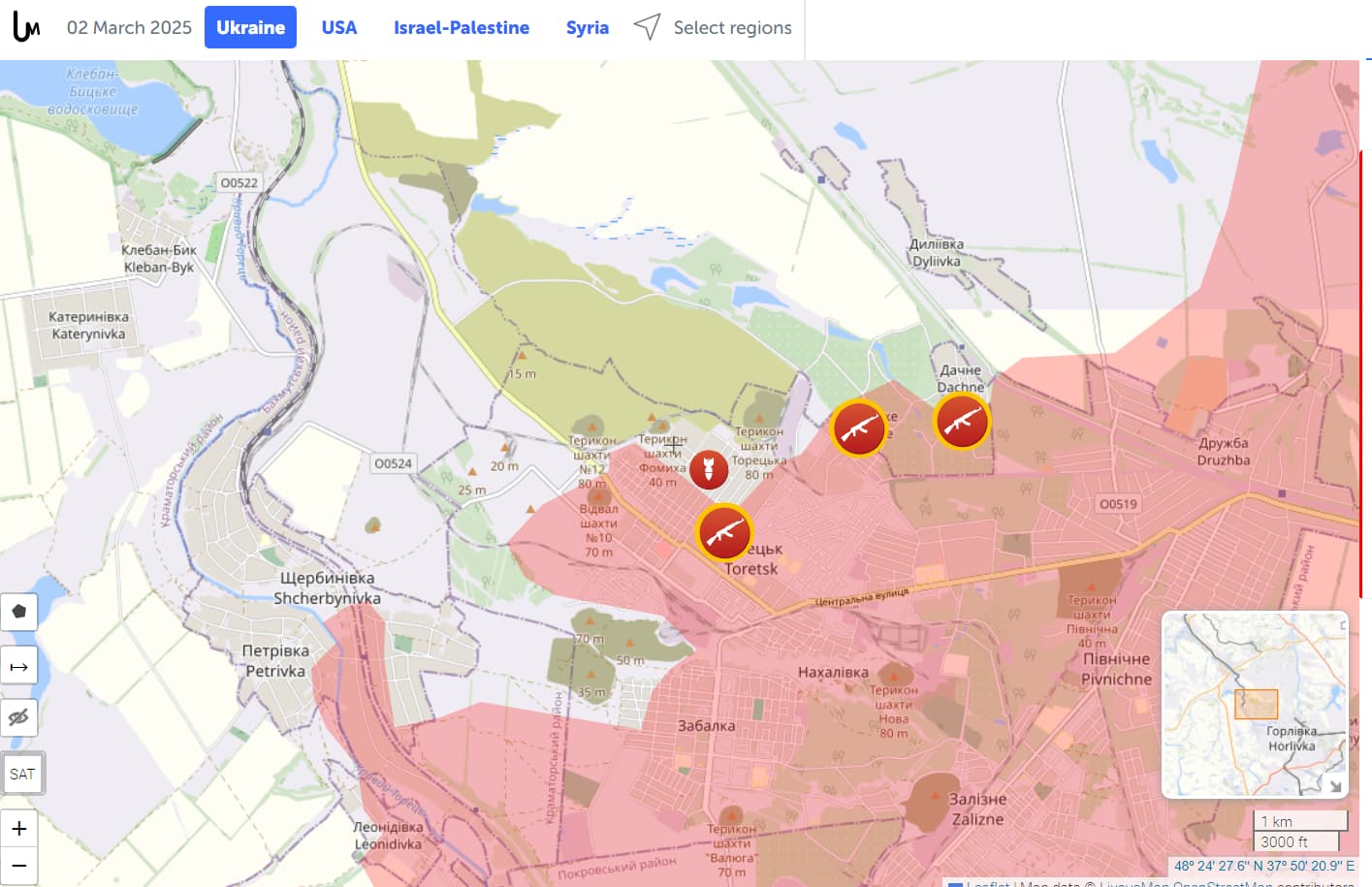Click the gun marker directly below Dachne label
This screenshot has height=887, width=1372.
click(x=962, y=422)
